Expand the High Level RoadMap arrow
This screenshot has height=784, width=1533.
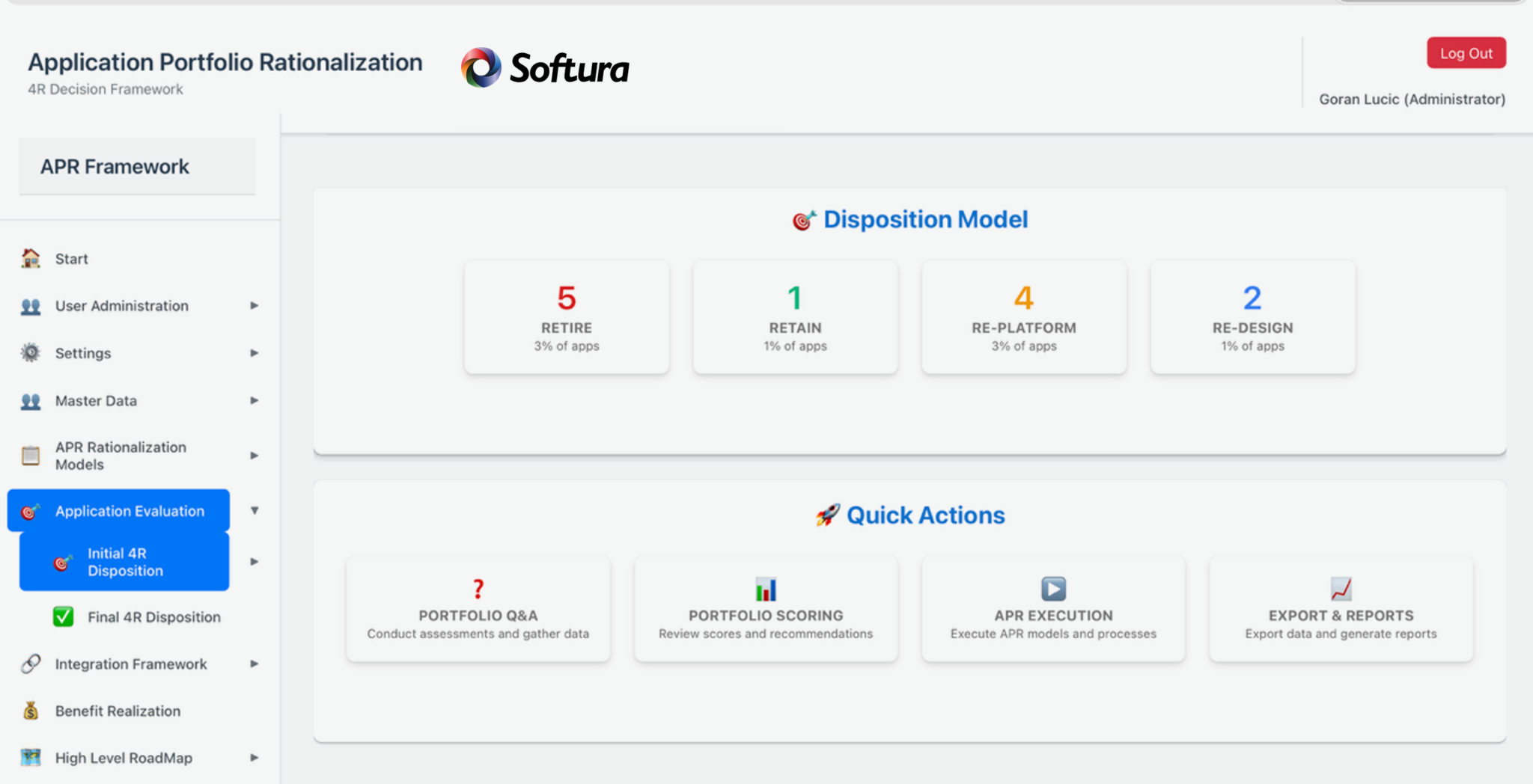pos(255,758)
